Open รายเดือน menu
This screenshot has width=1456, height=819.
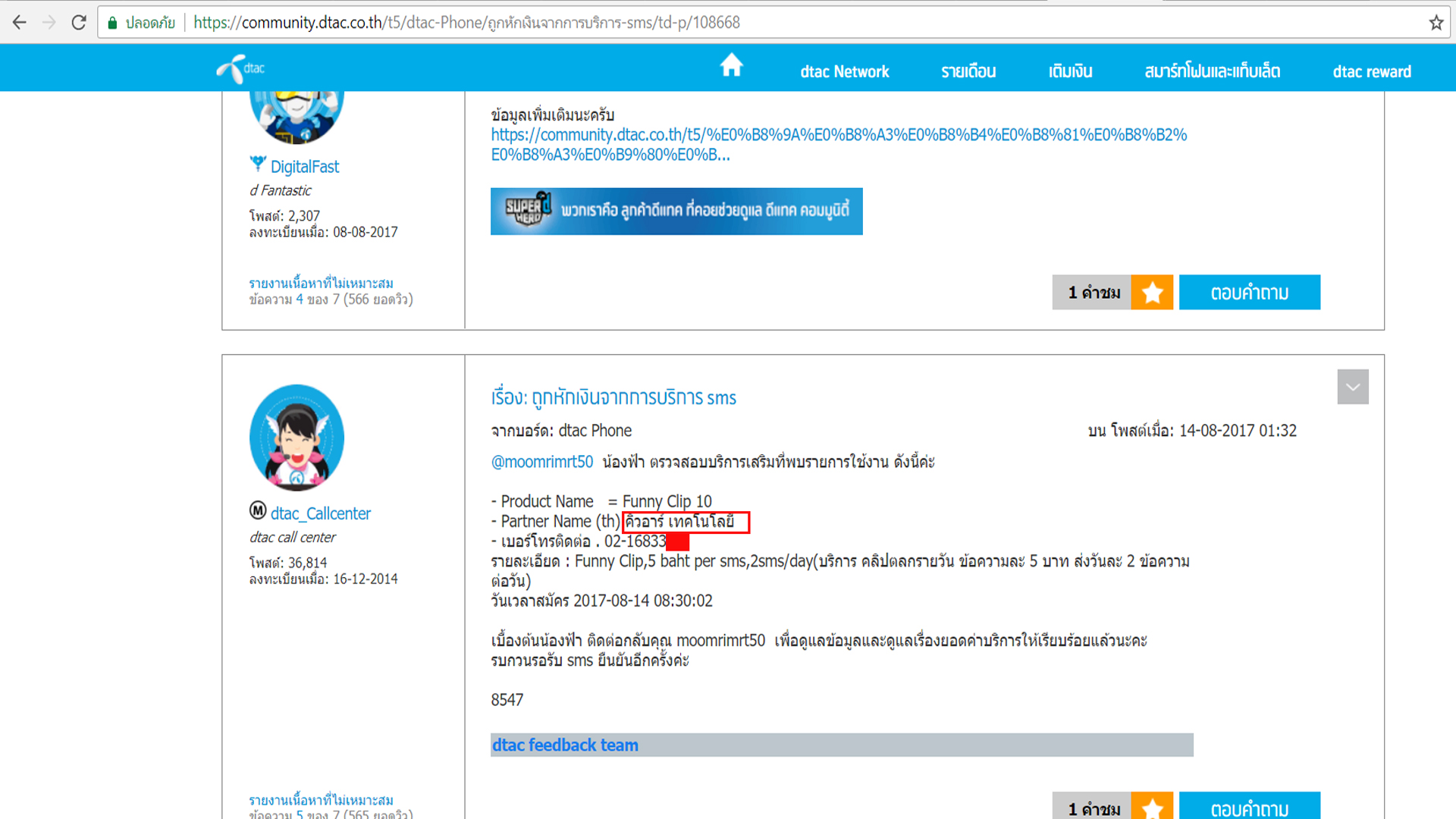968,71
